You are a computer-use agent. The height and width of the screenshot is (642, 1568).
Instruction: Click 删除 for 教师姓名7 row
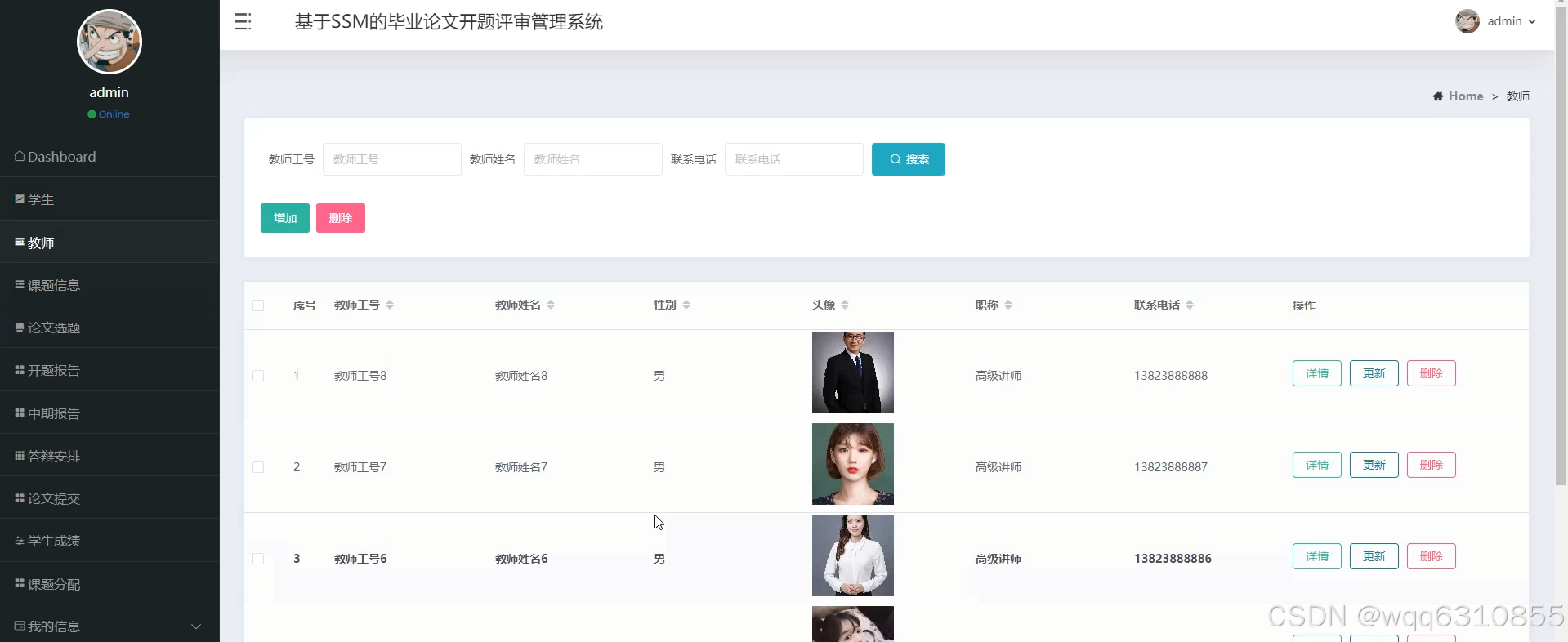[1432, 465]
